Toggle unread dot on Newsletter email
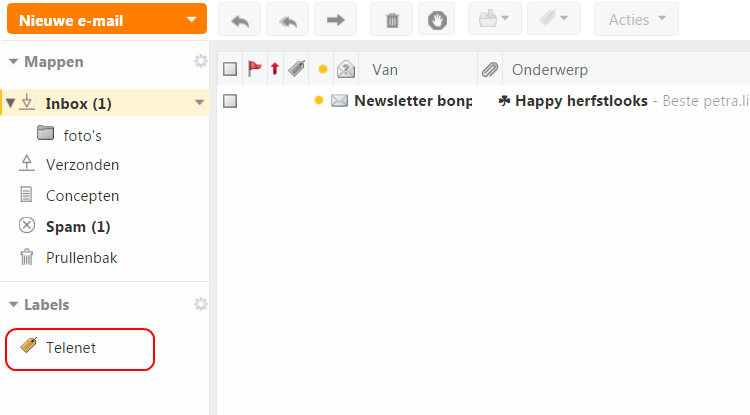This screenshot has width=750, height=415. click(x=319, y=101)
